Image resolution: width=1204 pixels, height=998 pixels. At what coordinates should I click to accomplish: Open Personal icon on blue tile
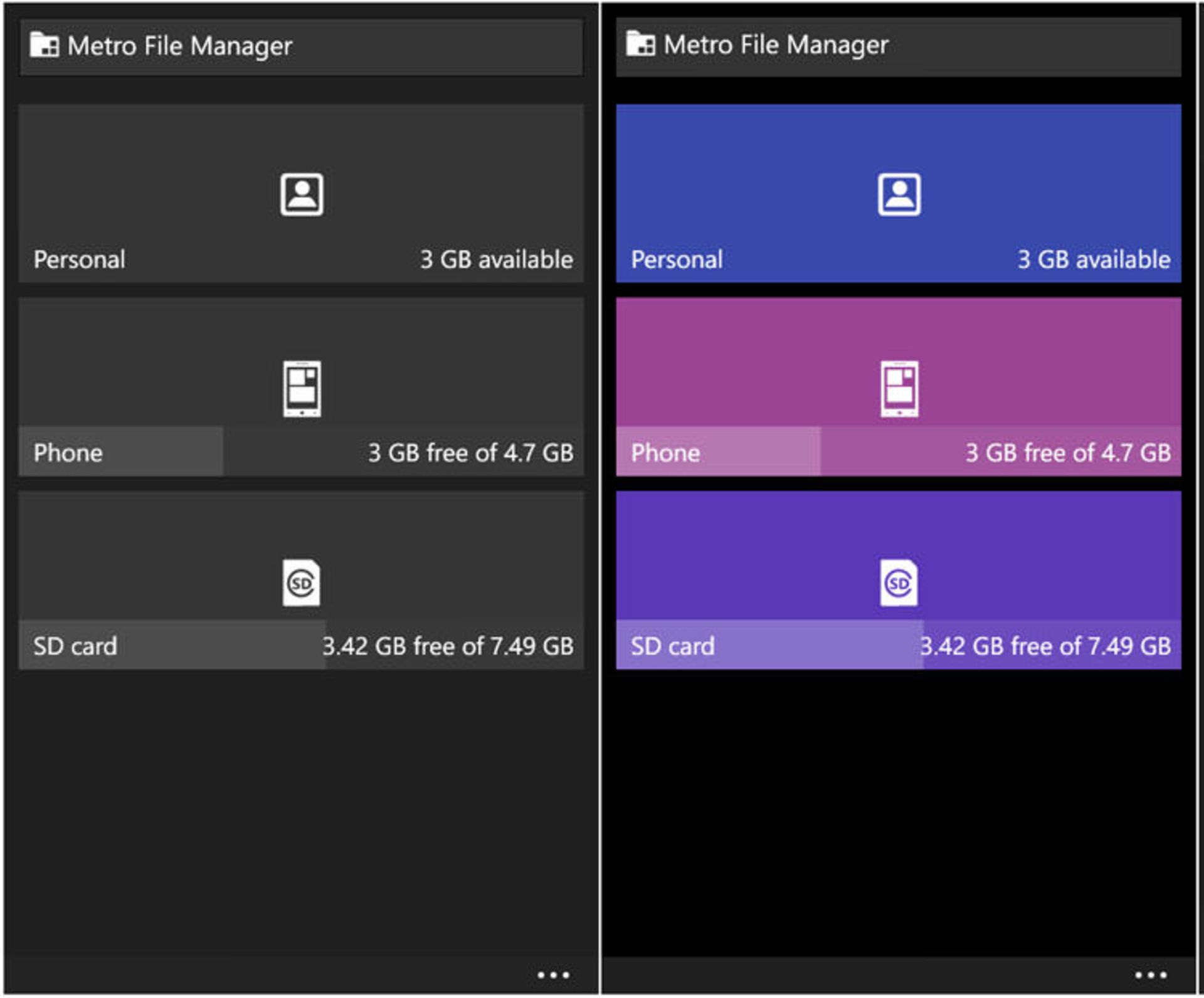(x=899, y=194)
